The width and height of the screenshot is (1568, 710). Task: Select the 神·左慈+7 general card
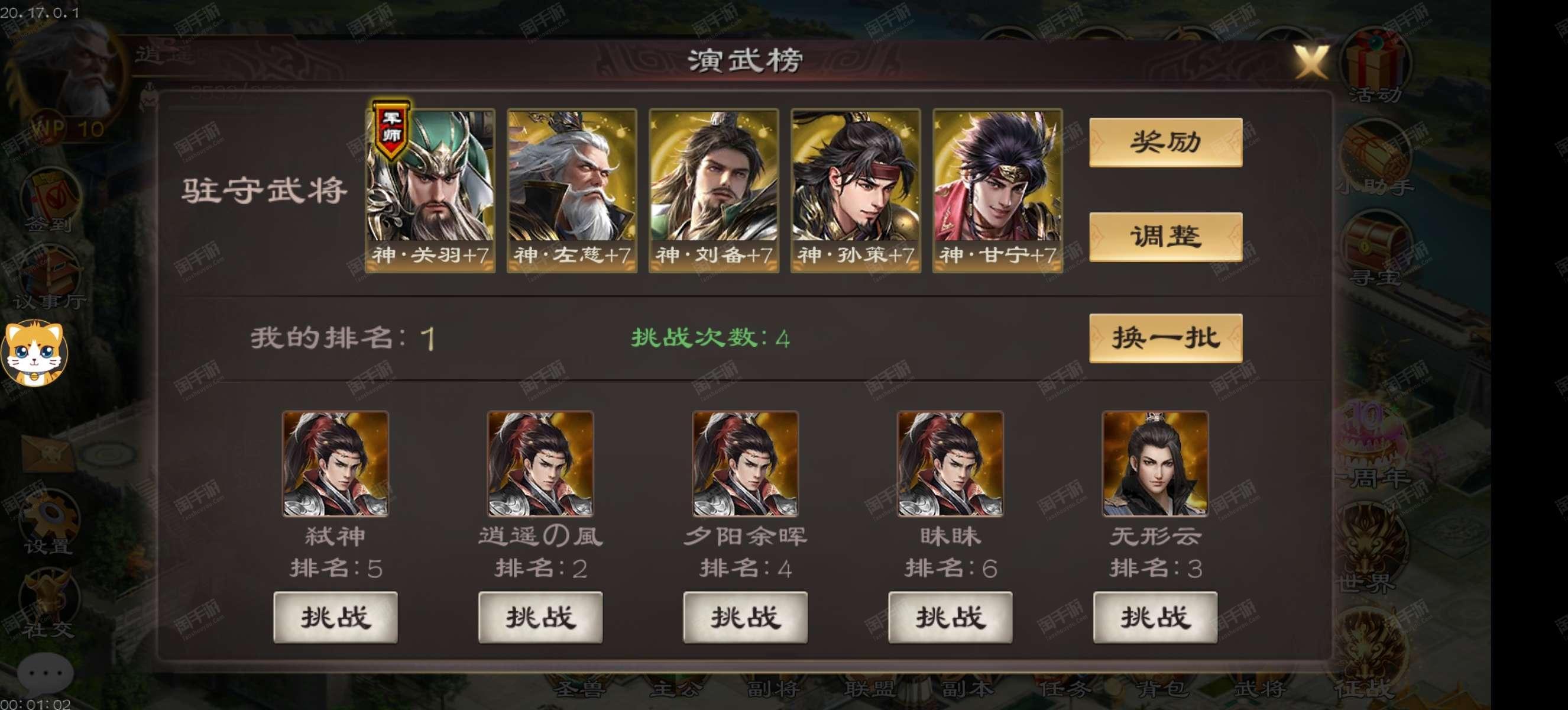point(572,191)
